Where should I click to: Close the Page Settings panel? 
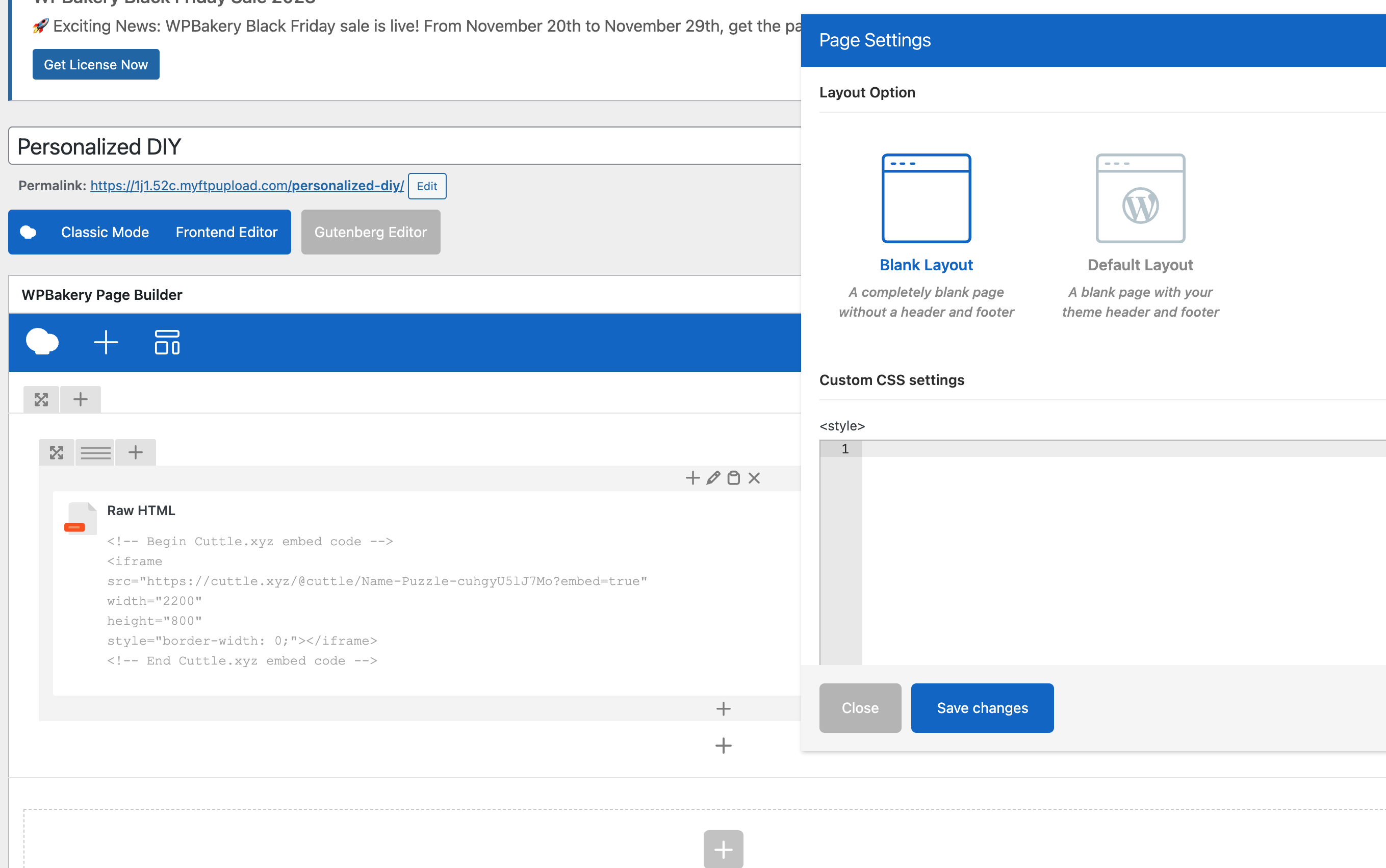click(x=860, y=708)
